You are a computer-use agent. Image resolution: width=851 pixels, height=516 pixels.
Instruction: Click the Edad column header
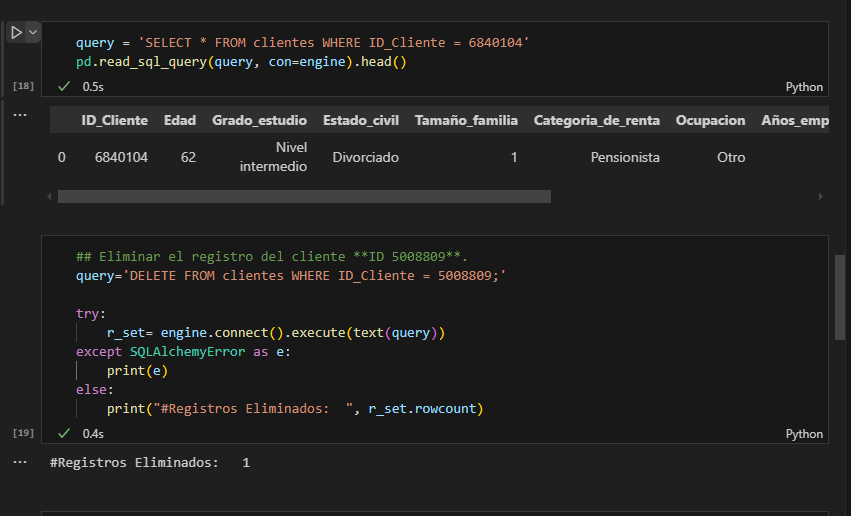point(180,120)
